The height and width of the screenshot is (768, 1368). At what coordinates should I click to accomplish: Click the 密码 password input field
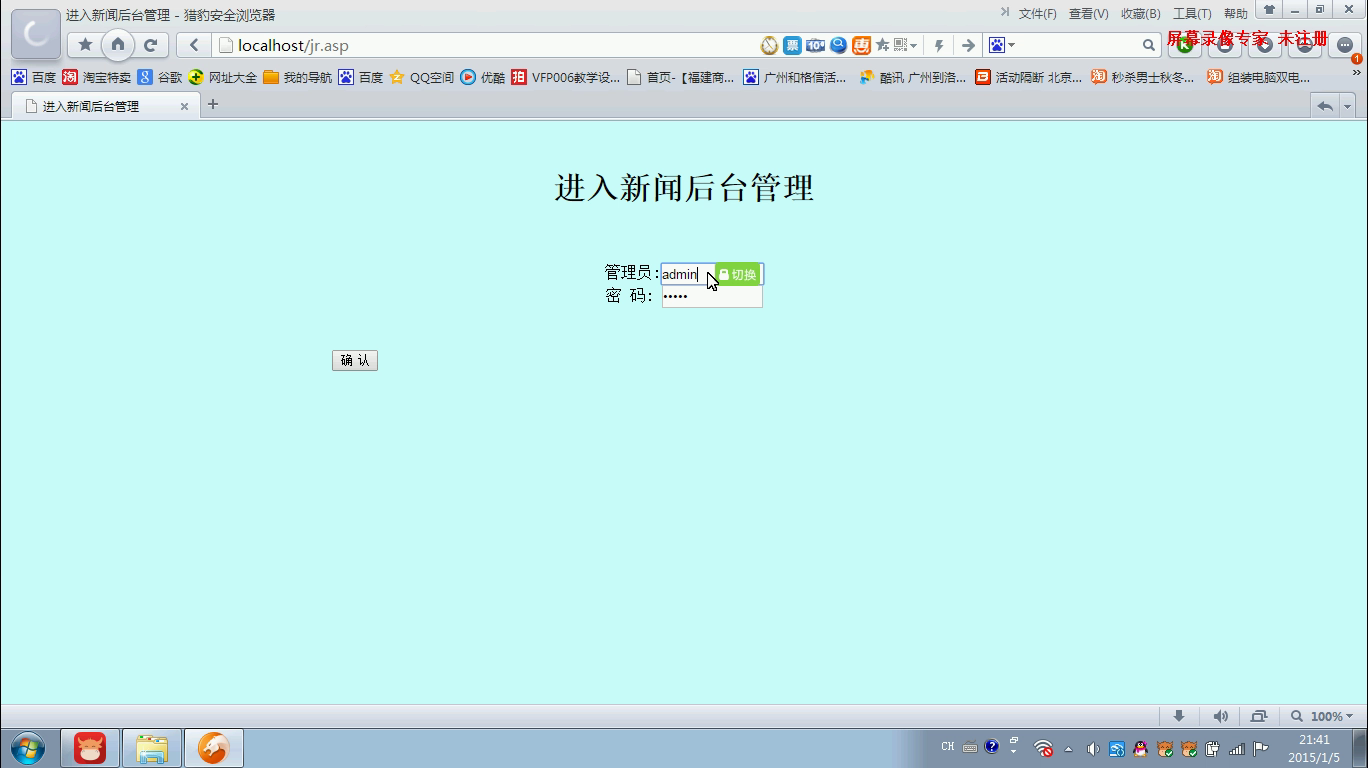pyautogui.click(x=712, y=297)
